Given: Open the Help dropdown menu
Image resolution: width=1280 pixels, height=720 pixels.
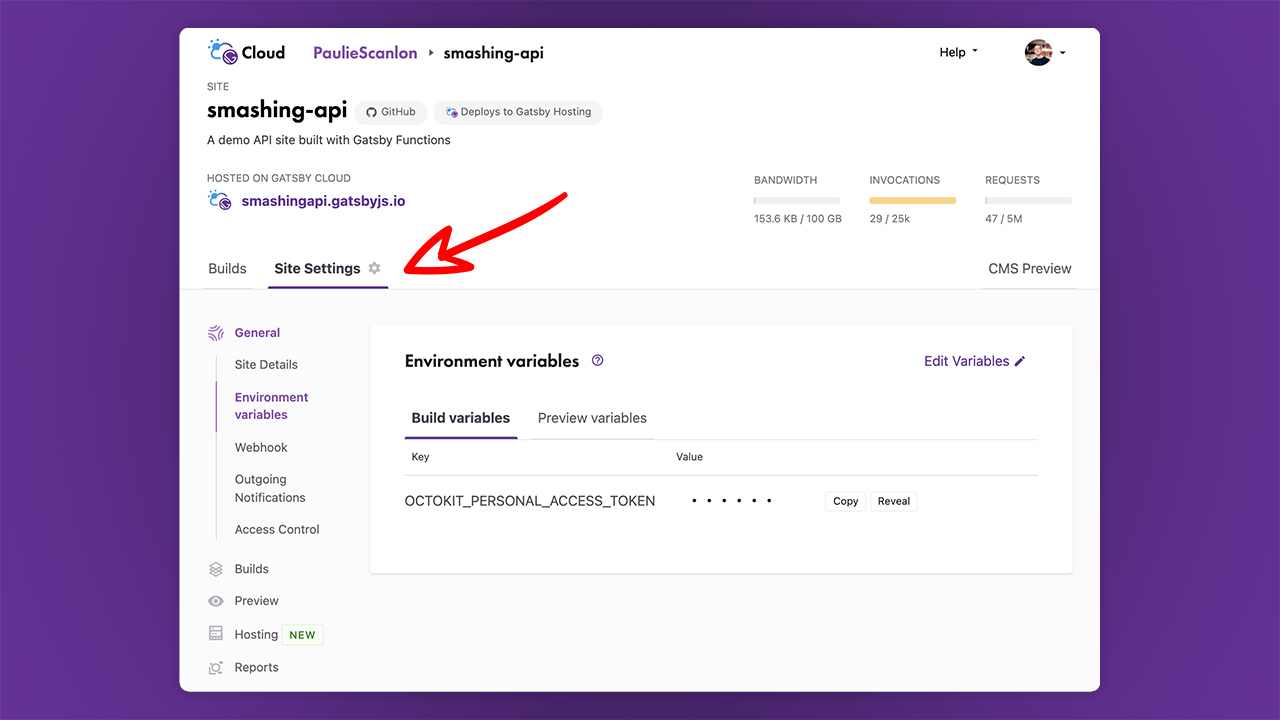Looking at the screenshot, I should (956, 51).
